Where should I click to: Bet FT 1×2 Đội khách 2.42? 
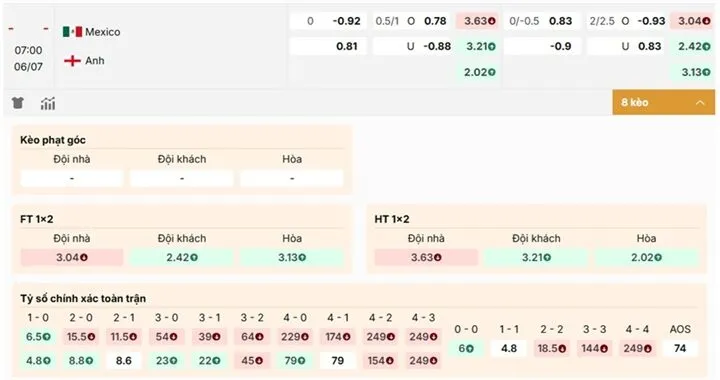pos(182,257)
